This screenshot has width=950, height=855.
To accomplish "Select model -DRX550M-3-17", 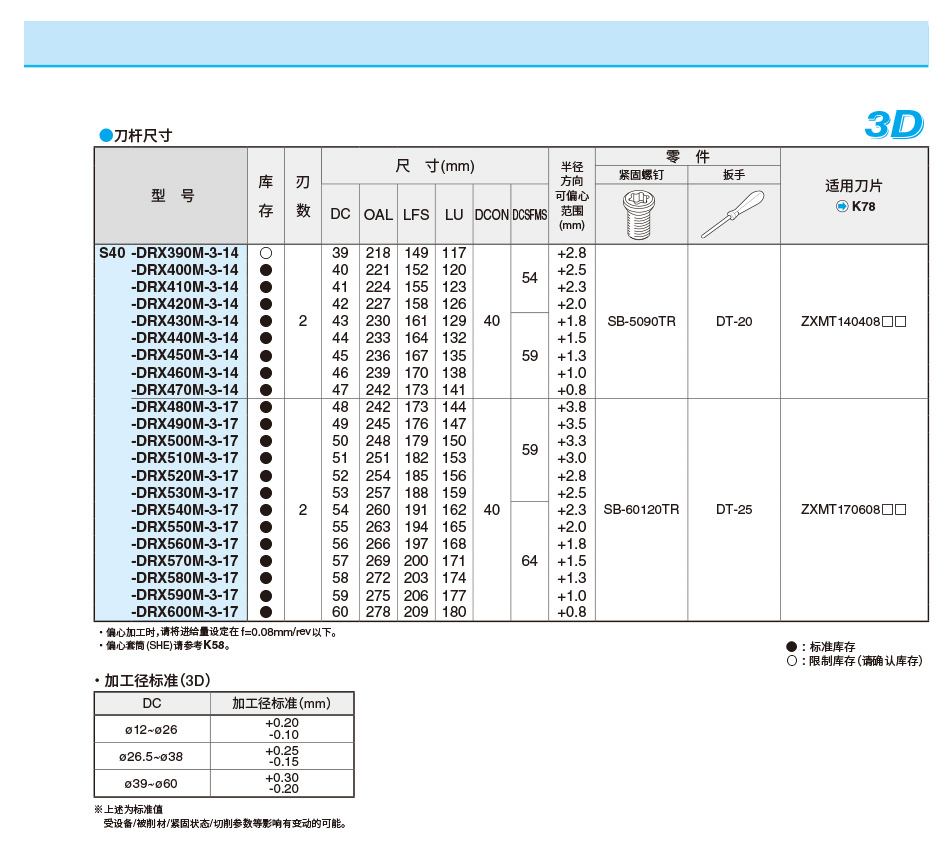I will (x=185, y=527).
